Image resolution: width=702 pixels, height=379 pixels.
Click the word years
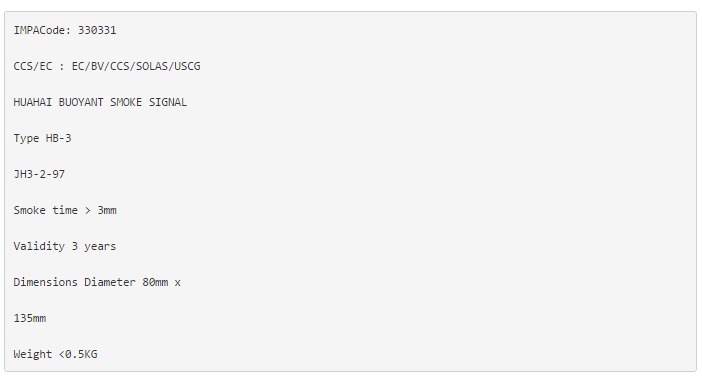pyautogui.click(x=100, y=247)
